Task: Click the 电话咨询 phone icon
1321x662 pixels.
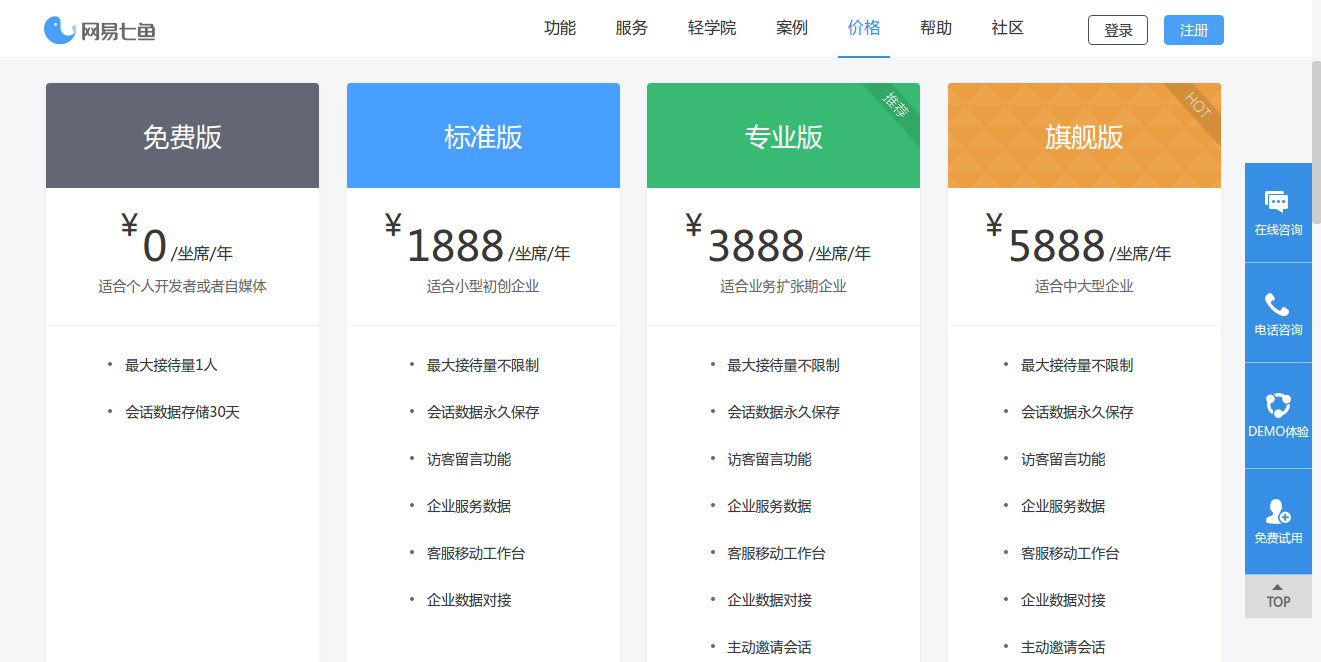Action: [x=1277, y=304]
